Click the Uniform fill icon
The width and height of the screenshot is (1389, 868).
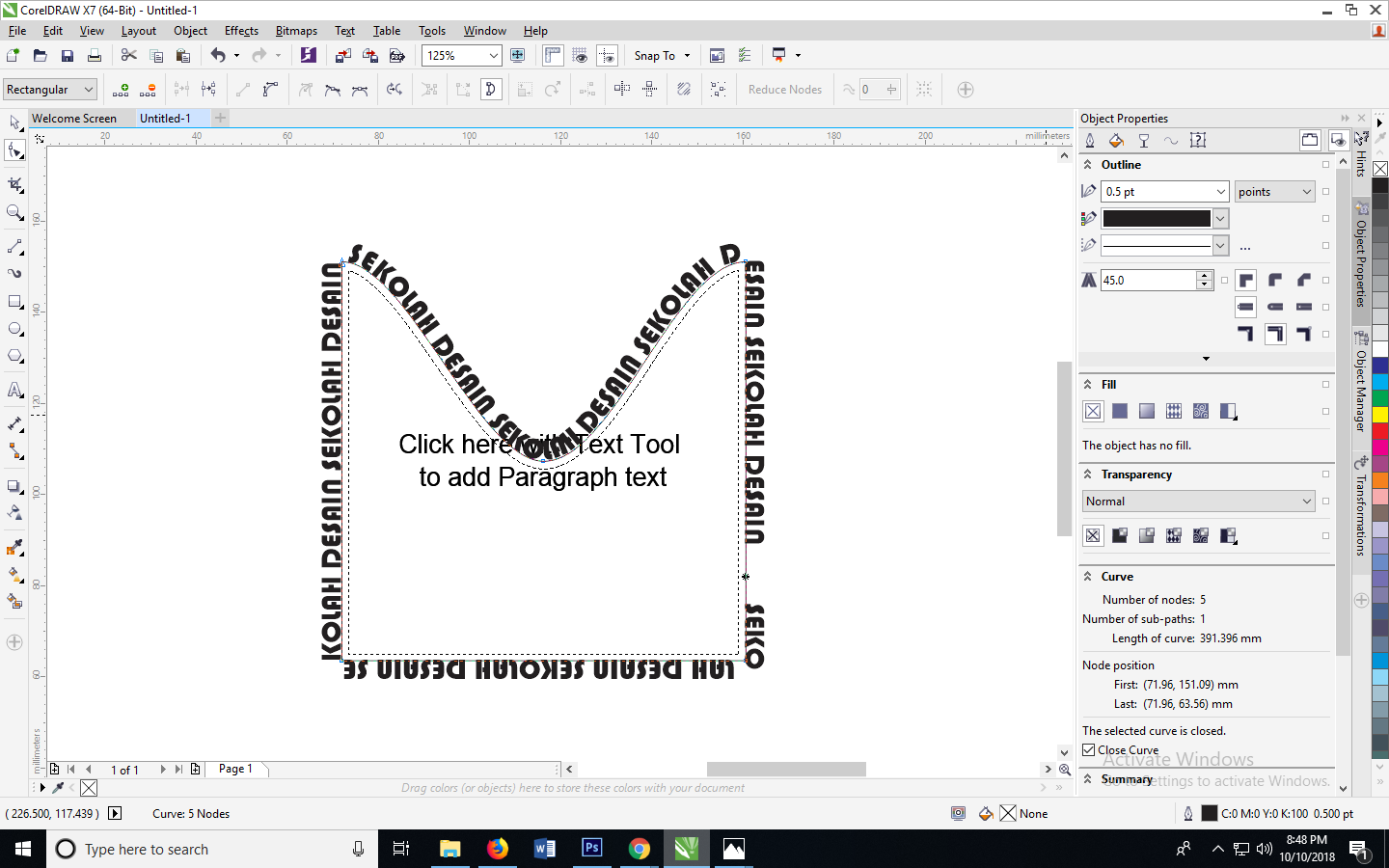[x=1120, y=411]
